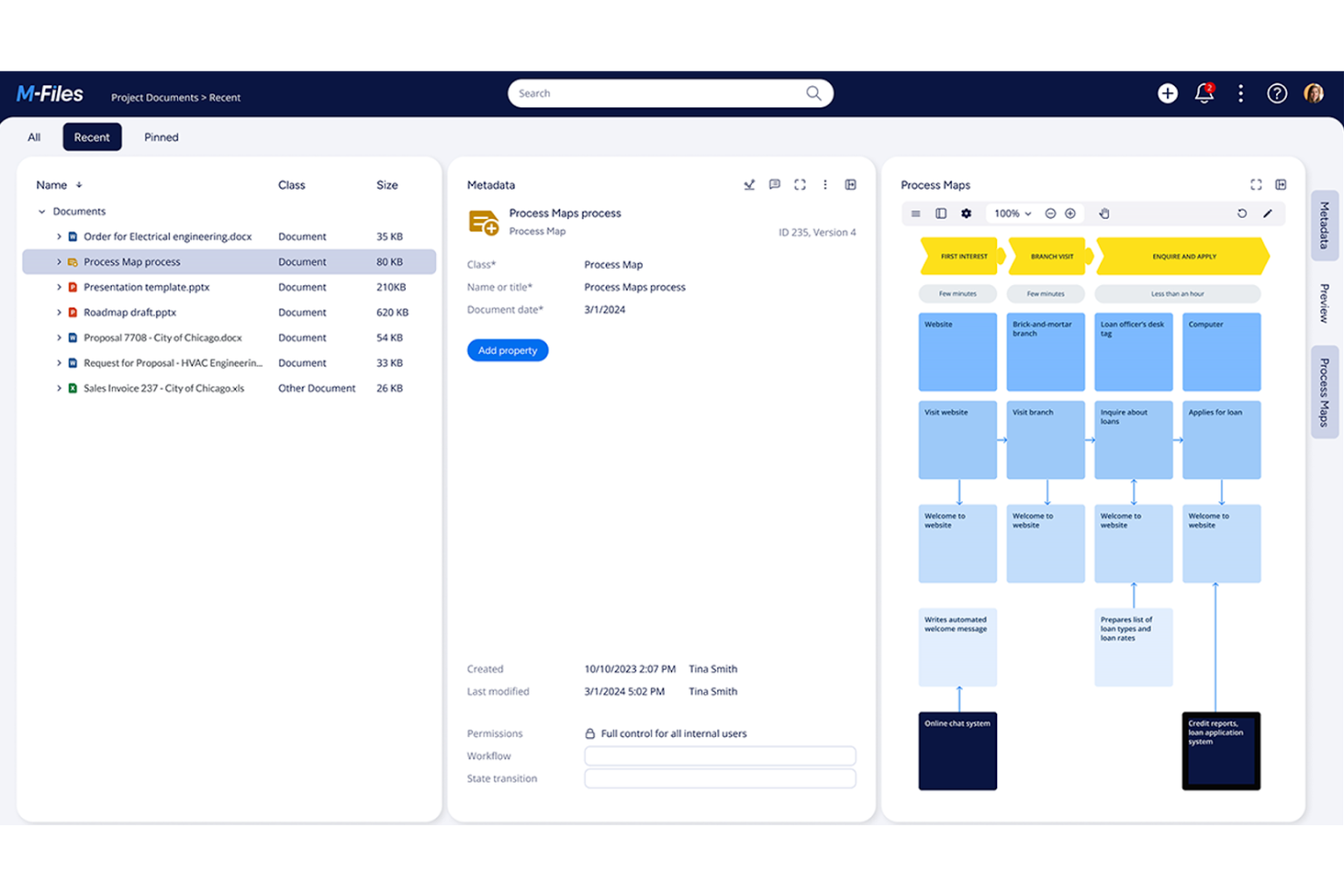
Task: Sort by the Class column header
Action: (292, 185)
